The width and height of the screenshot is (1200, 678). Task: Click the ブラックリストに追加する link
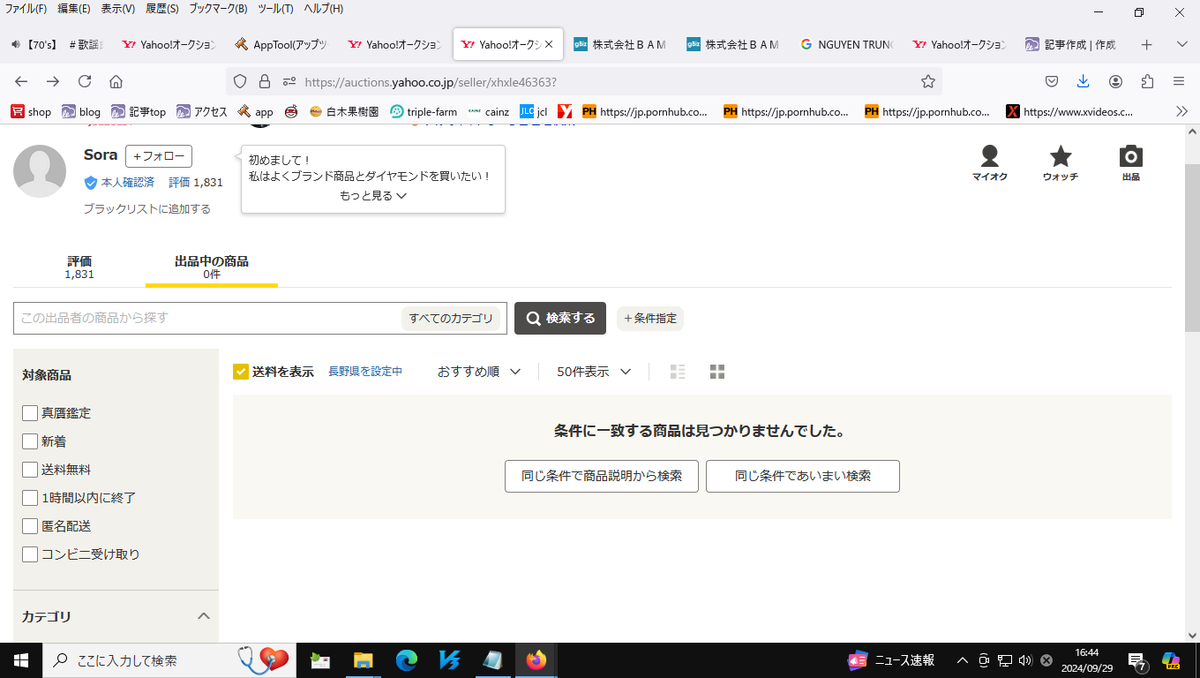(147, 209)
